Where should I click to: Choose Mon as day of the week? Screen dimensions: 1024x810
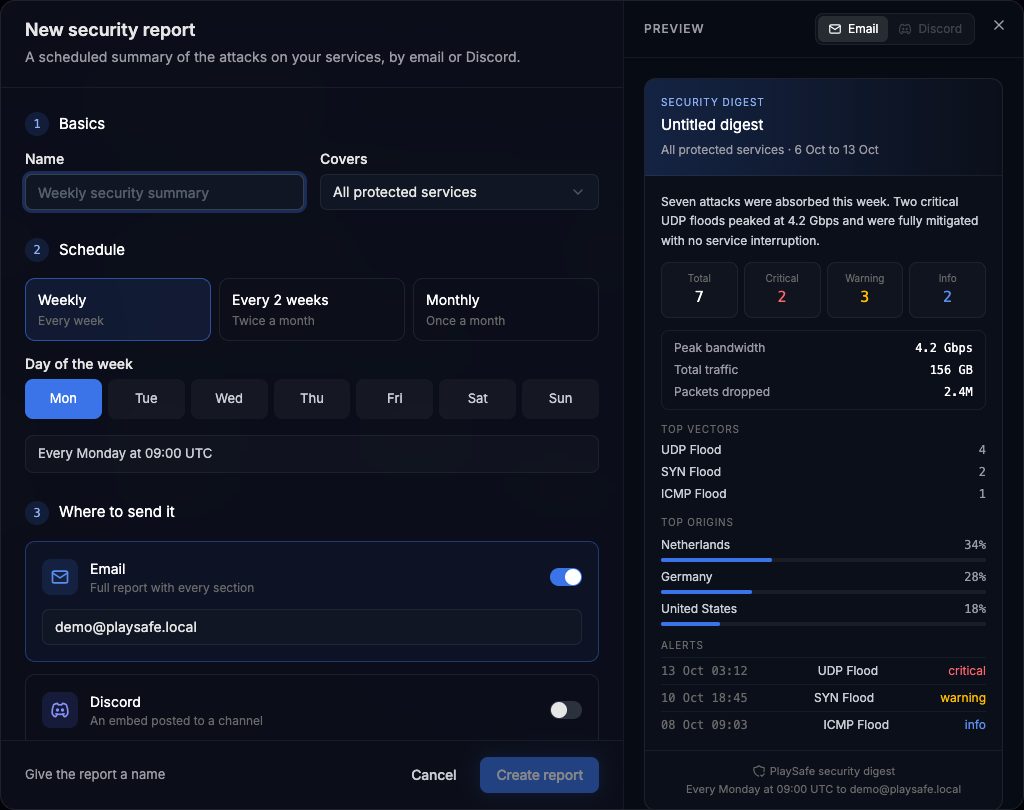pos(63,399)
